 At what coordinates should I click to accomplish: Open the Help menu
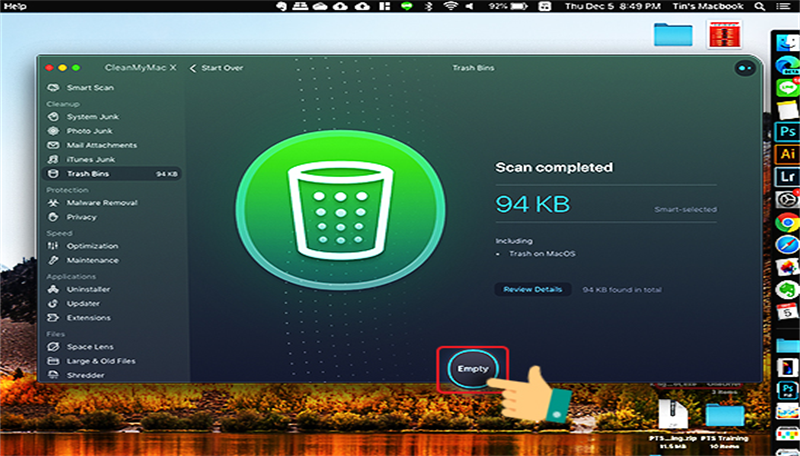point(15,6)
